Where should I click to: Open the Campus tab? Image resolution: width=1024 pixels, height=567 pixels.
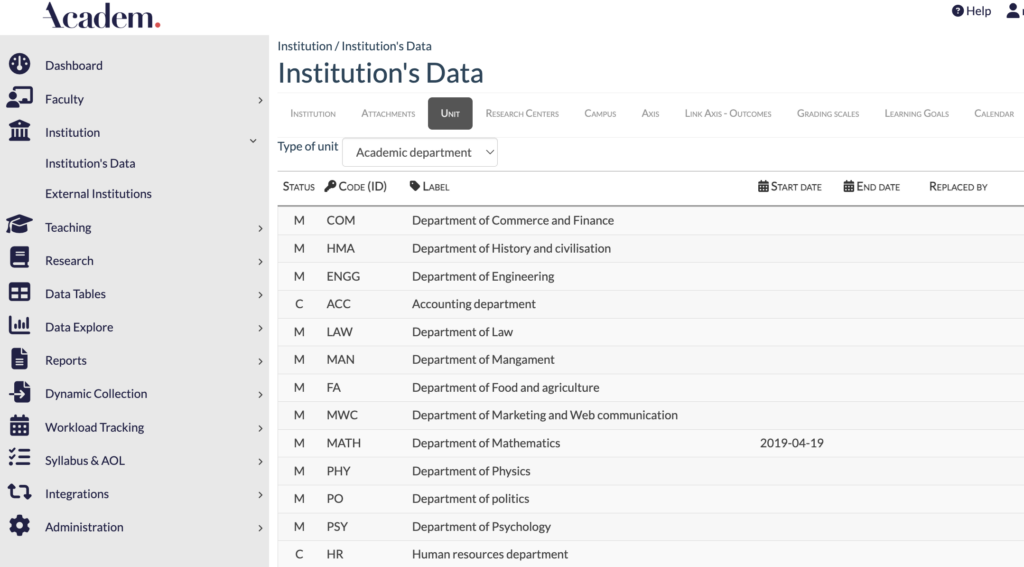[600, 114]
